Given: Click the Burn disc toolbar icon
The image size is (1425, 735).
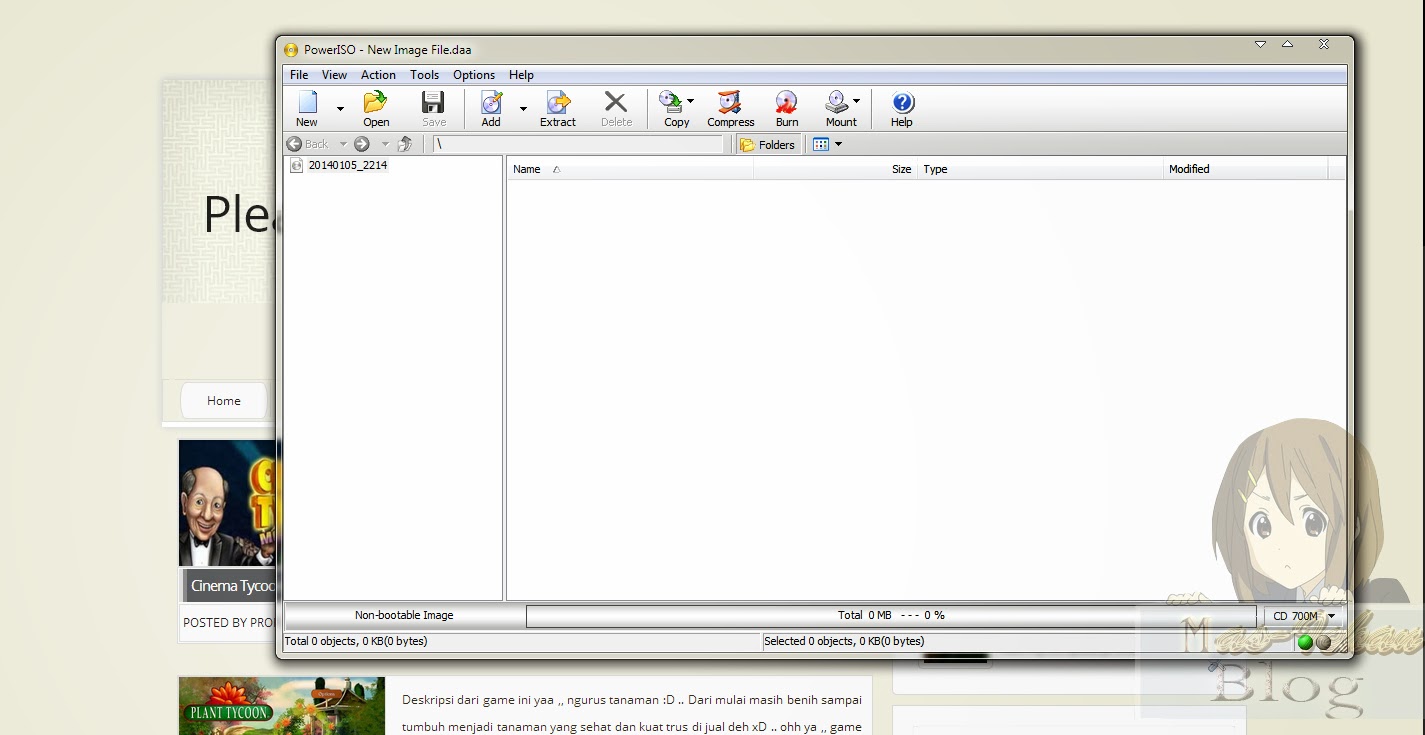Looking at the screenshot, I should (787, 102).
